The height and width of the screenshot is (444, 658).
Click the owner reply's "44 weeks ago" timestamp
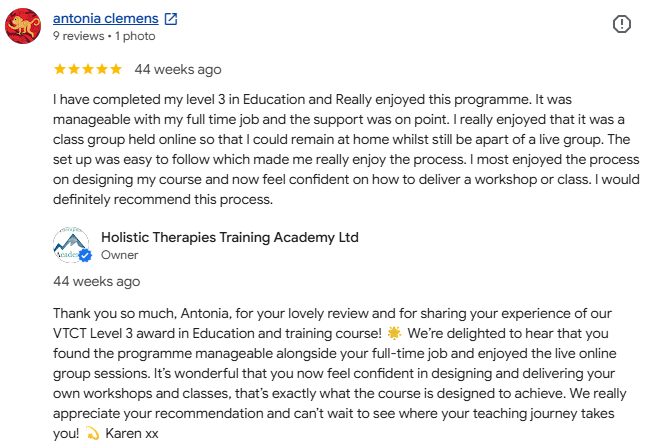(97, 281)
